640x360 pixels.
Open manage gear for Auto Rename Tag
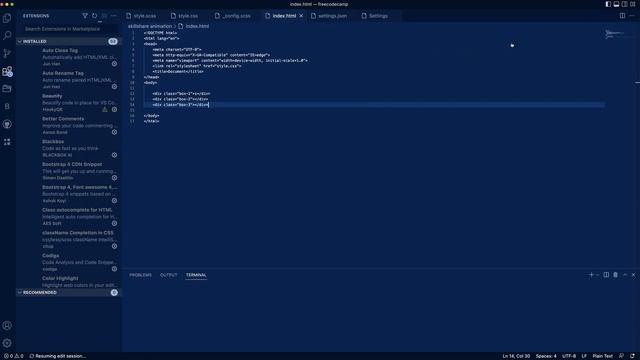115,87
